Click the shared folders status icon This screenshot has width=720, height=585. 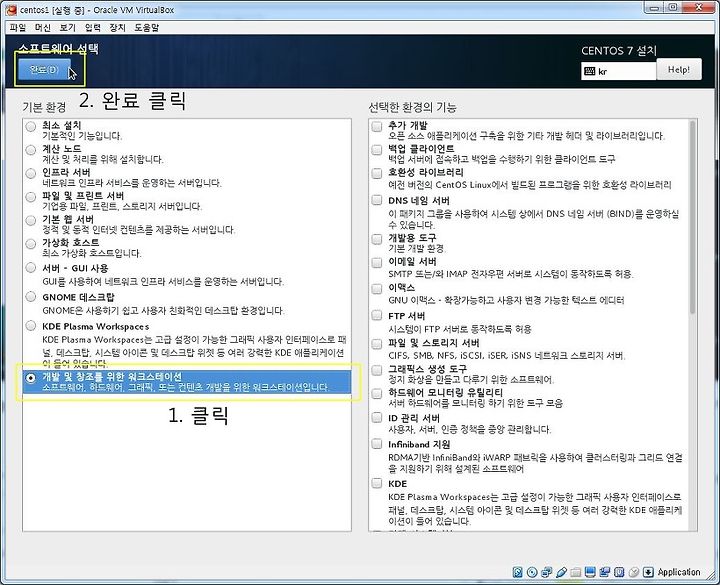pyautogui.click(x=575, y=572)
